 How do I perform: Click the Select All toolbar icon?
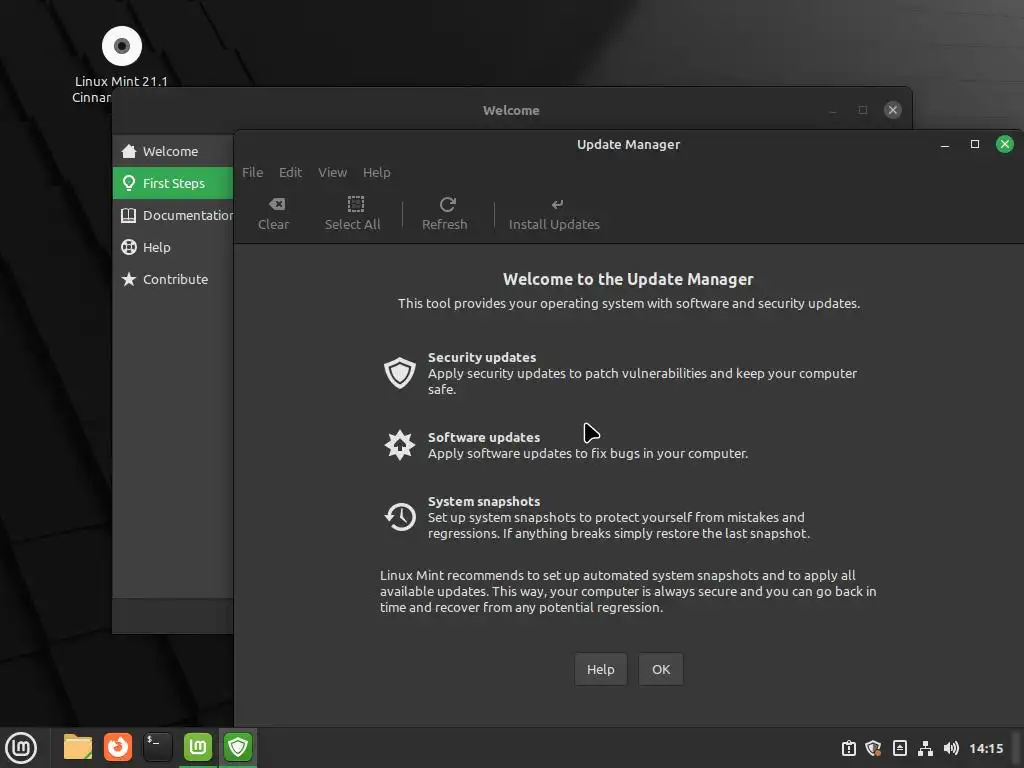355,204
